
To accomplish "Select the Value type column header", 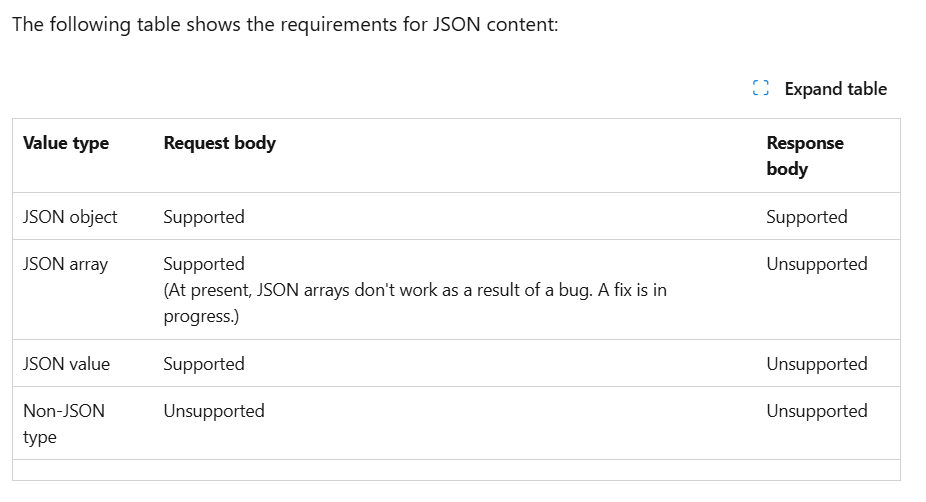I will [66, 143].
